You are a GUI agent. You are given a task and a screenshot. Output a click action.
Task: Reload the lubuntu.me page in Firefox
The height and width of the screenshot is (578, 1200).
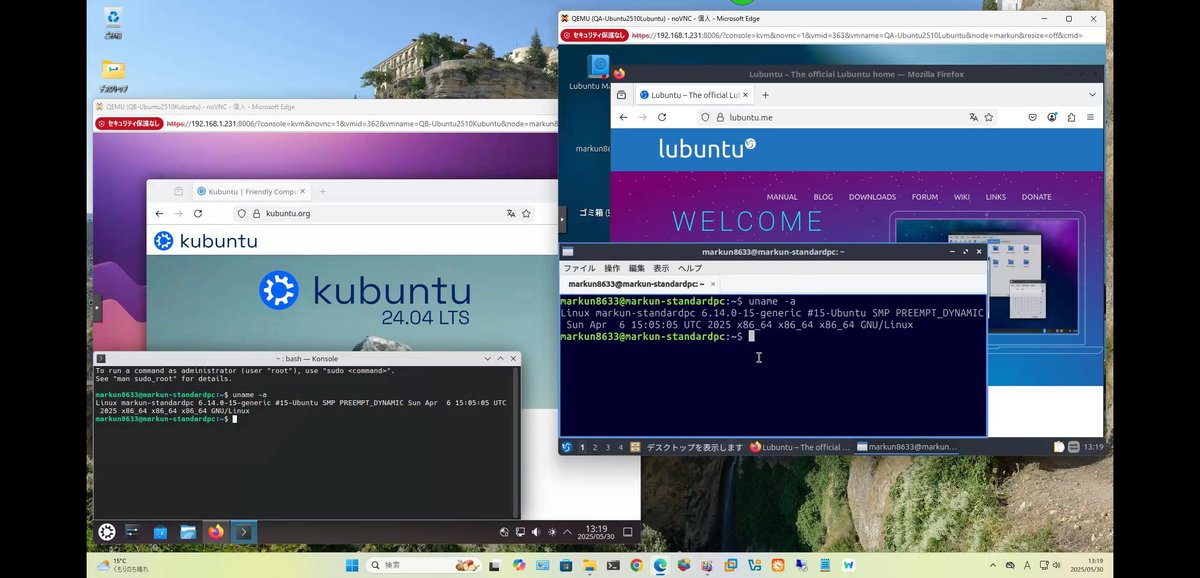[661, 117]
